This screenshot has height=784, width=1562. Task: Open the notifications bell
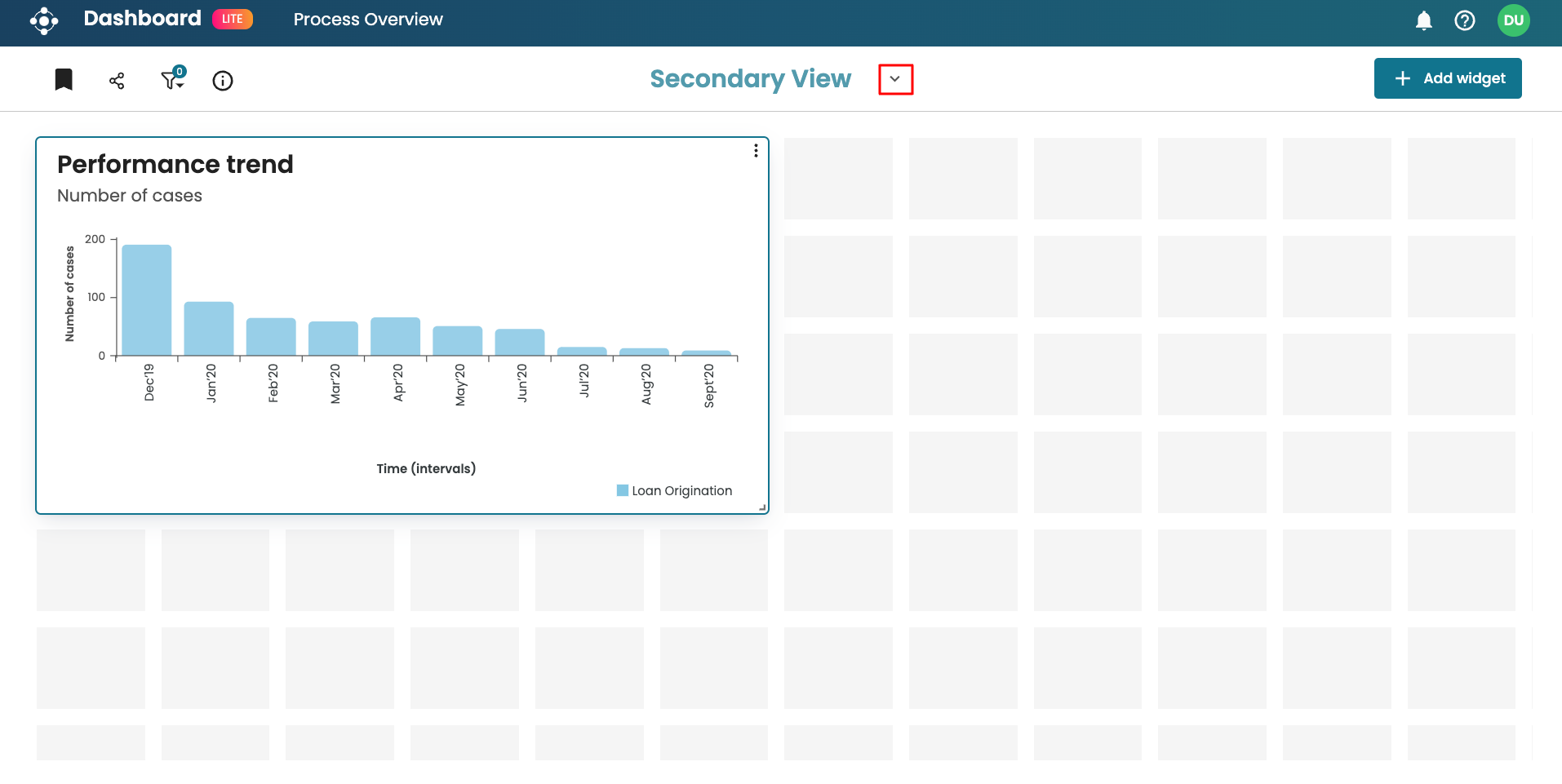[1423, 20]
